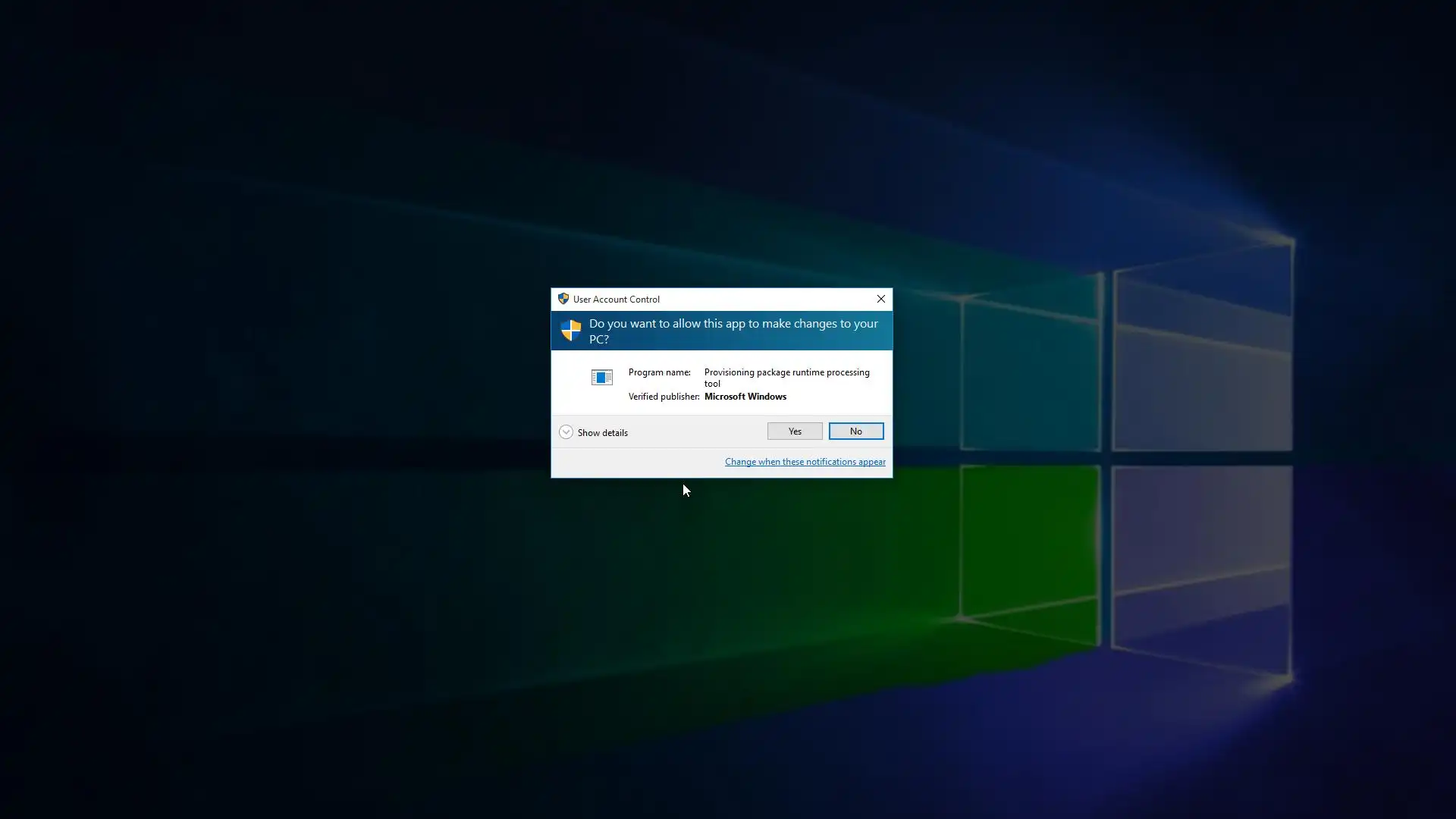Click the User Account Control title text
Screen dimensions: 1456x819
(x=616, y=300)
